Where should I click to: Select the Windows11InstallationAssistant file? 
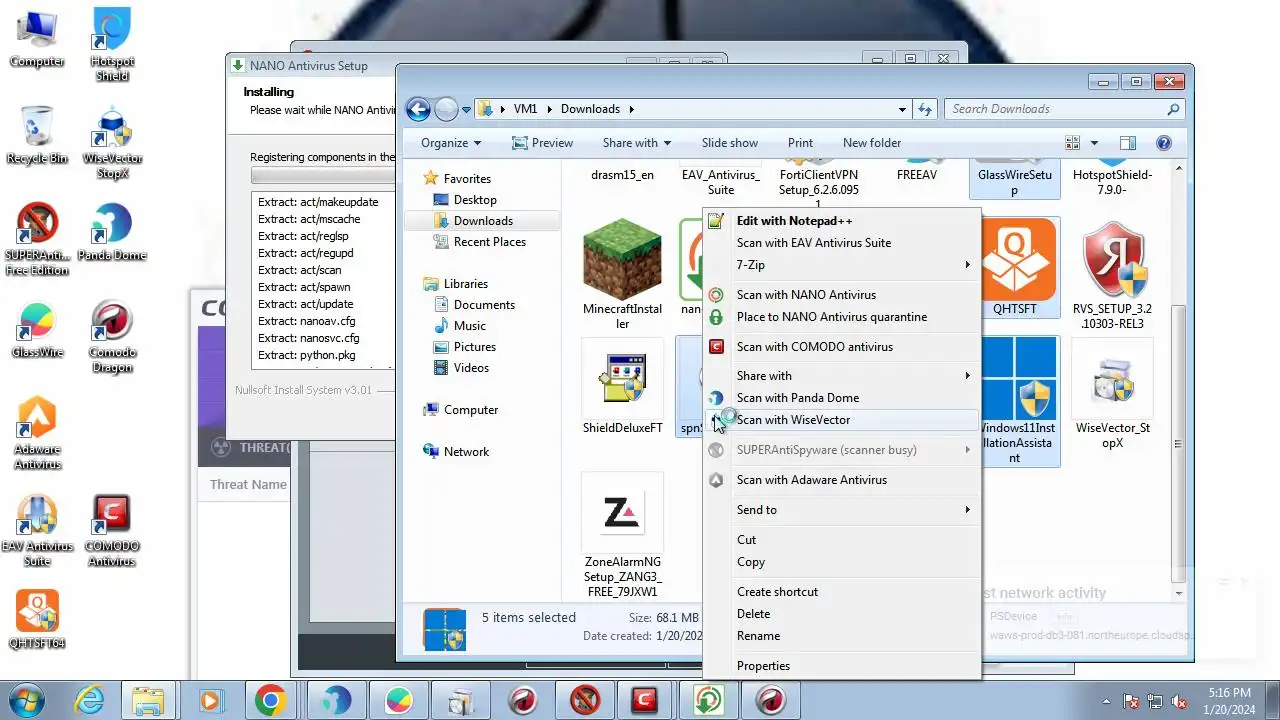pos(1018,400)
